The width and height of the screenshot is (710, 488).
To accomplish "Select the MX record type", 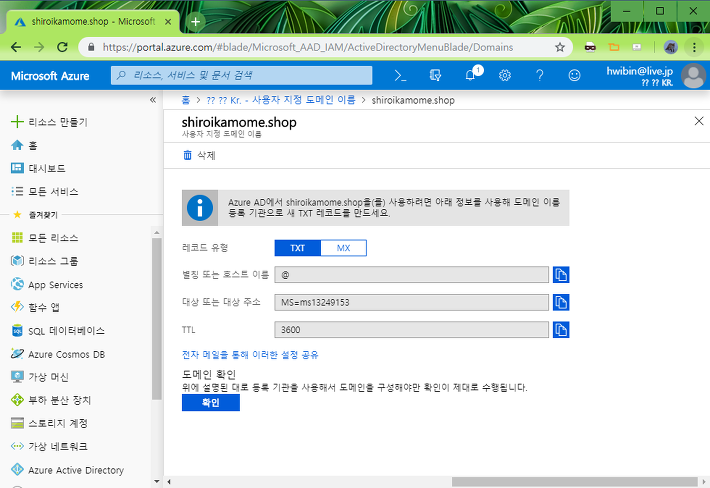I will [344, 248].
